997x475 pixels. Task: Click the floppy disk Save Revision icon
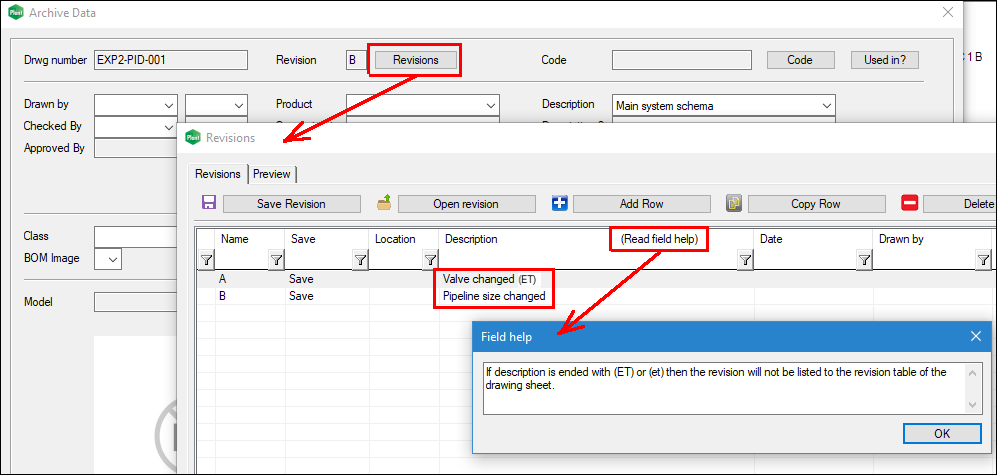209,203
